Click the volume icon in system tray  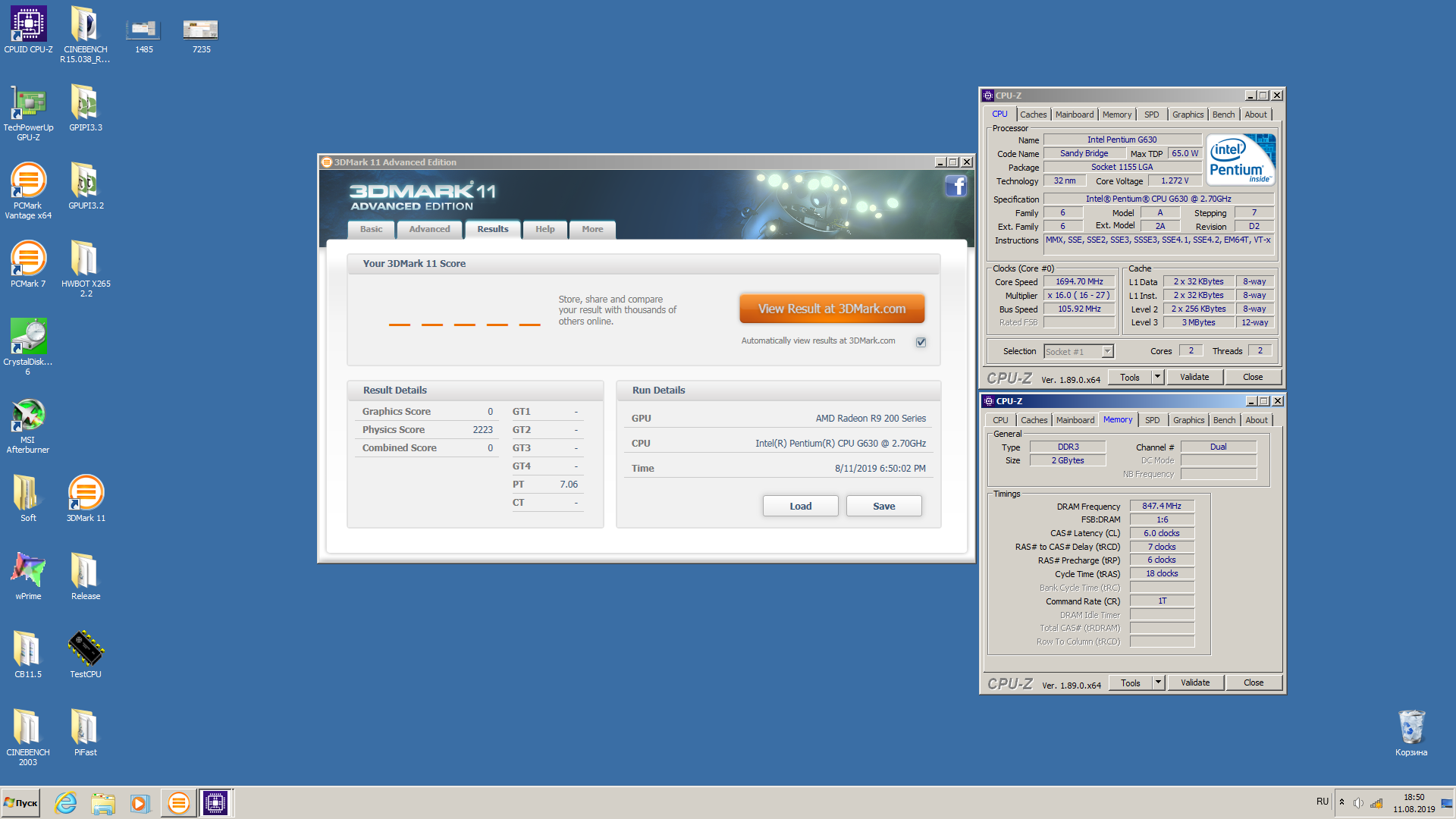tap(1358, 803)
